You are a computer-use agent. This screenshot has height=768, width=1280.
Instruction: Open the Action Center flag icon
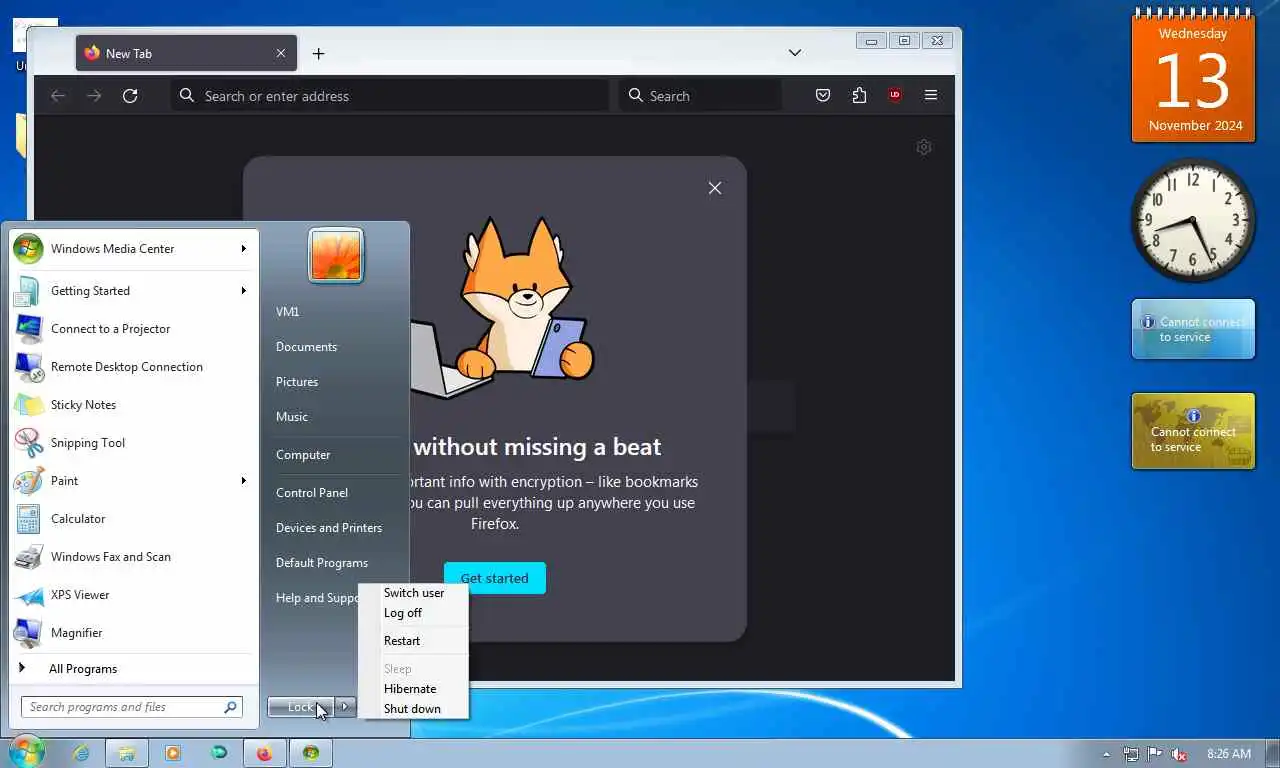pyautogui.click(x=1155, y=754)
